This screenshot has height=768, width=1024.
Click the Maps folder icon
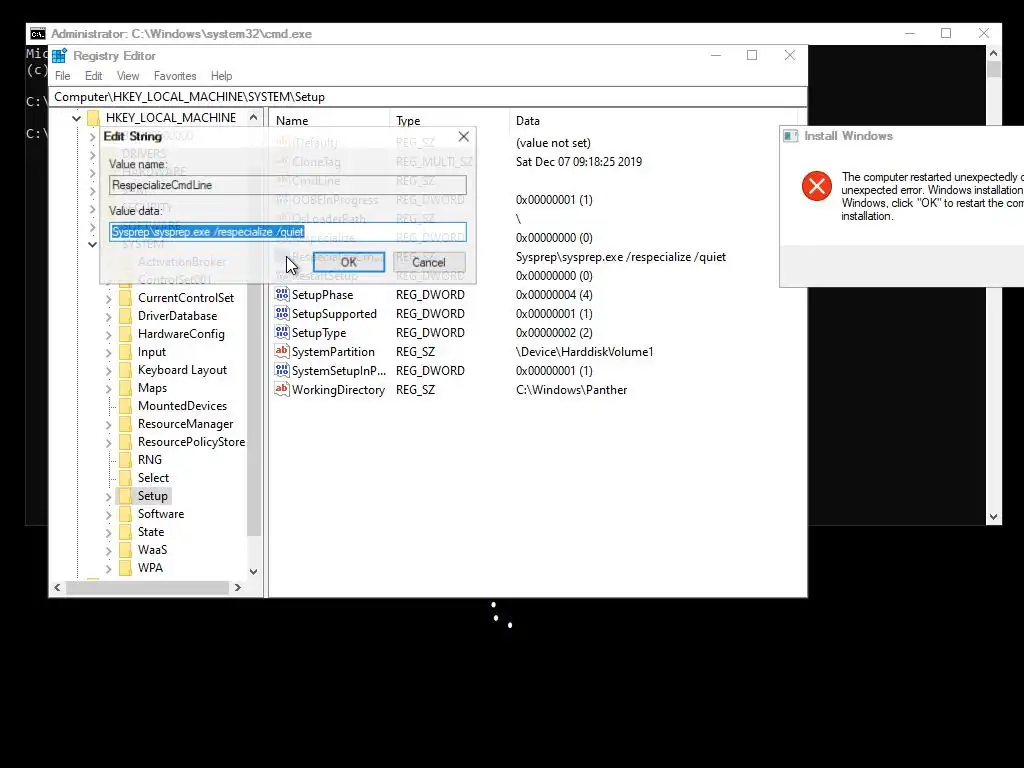[125, 388]
